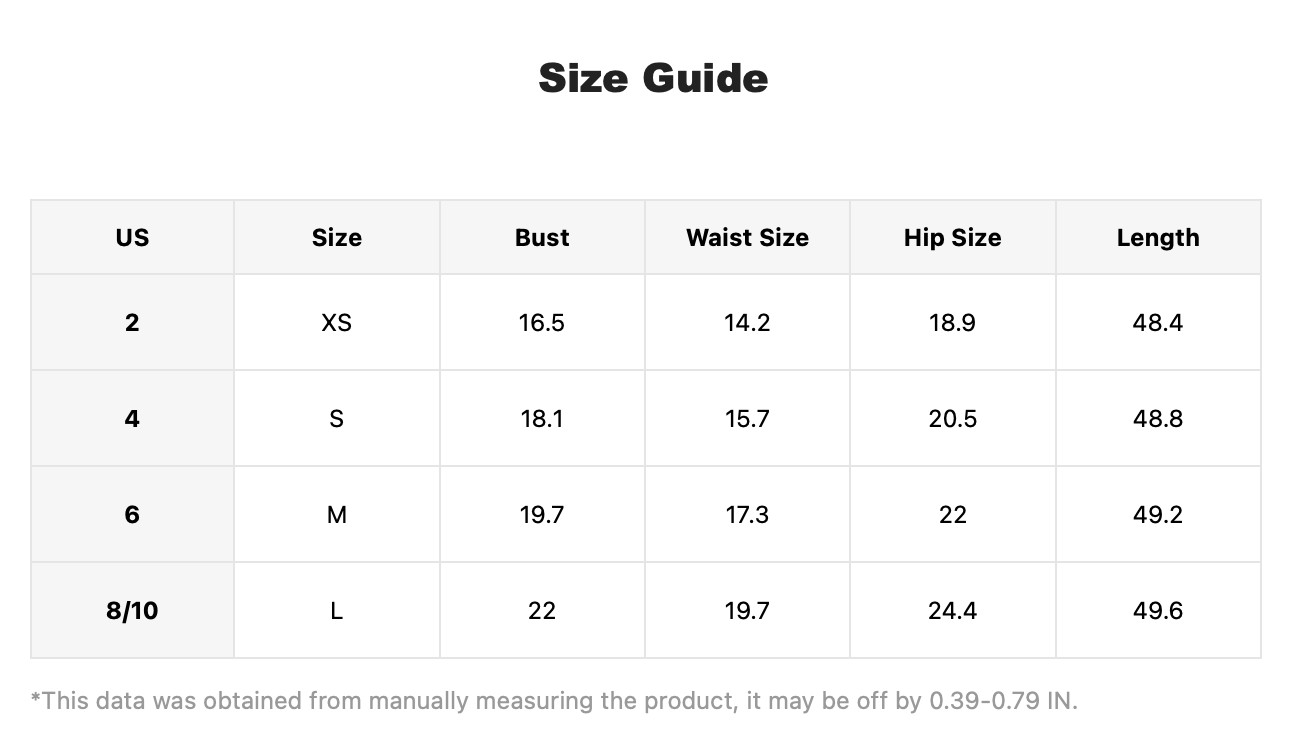
Task: Click waist value 15.7 for S
Action: (x=747, y=419)
